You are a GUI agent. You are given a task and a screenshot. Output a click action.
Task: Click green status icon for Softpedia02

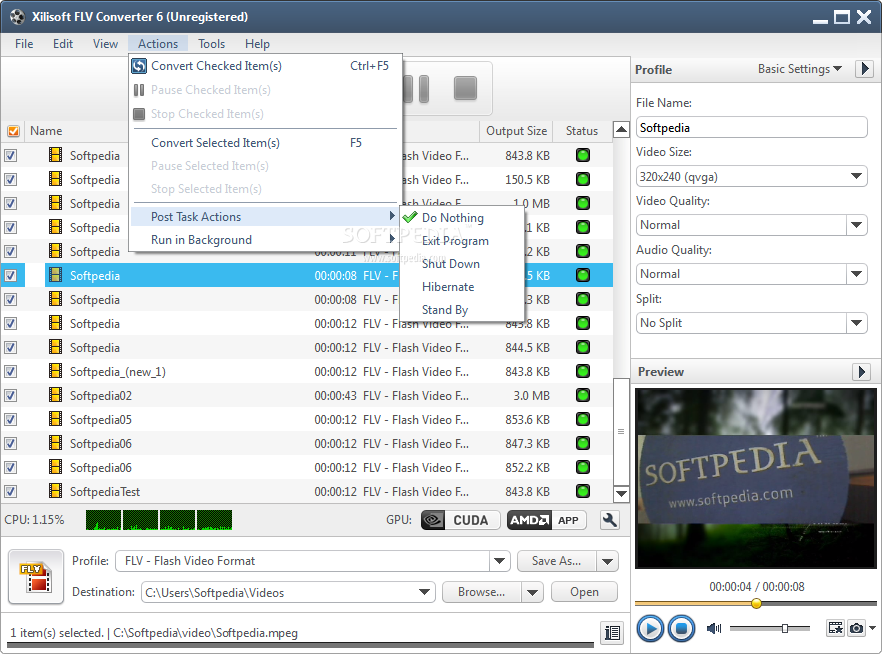(x=583, y=395)
